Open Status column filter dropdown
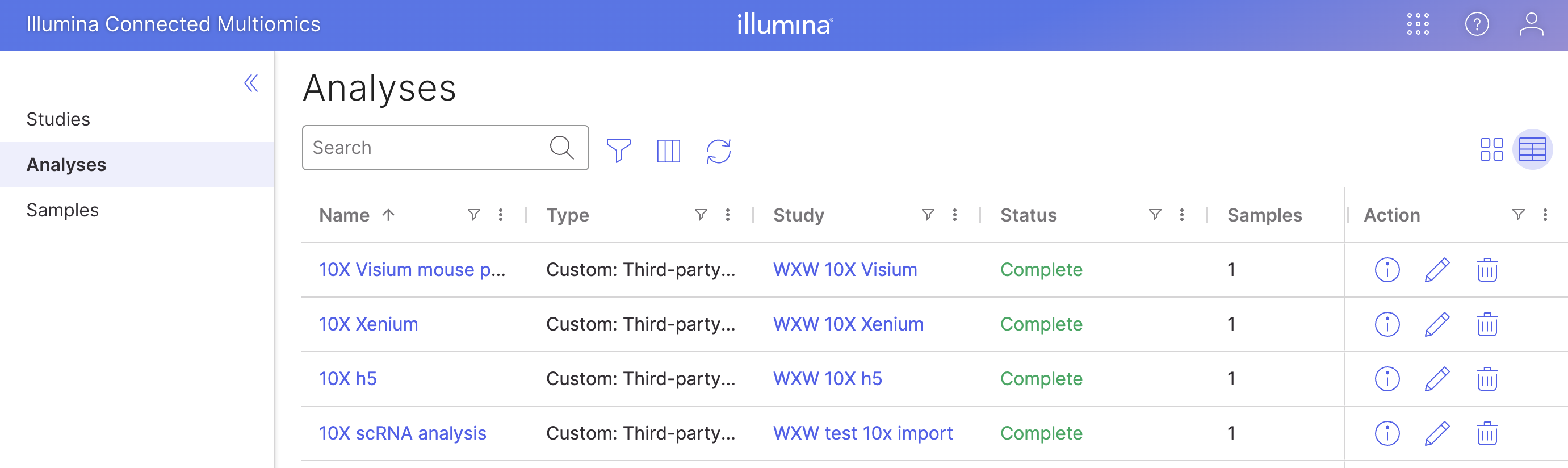Screen dimensions: 1568x468 coord(1155,215)
